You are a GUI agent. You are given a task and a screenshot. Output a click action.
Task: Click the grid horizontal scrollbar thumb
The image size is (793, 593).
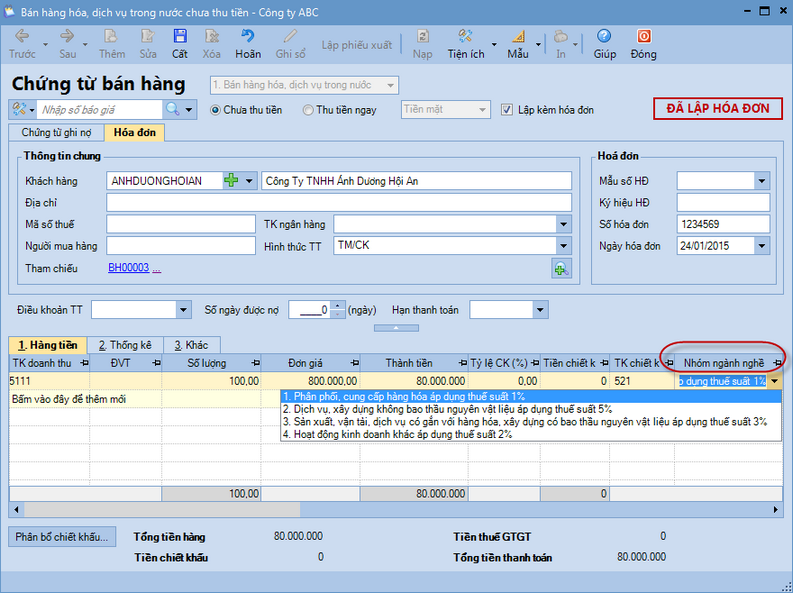click(x=162, y=510)
